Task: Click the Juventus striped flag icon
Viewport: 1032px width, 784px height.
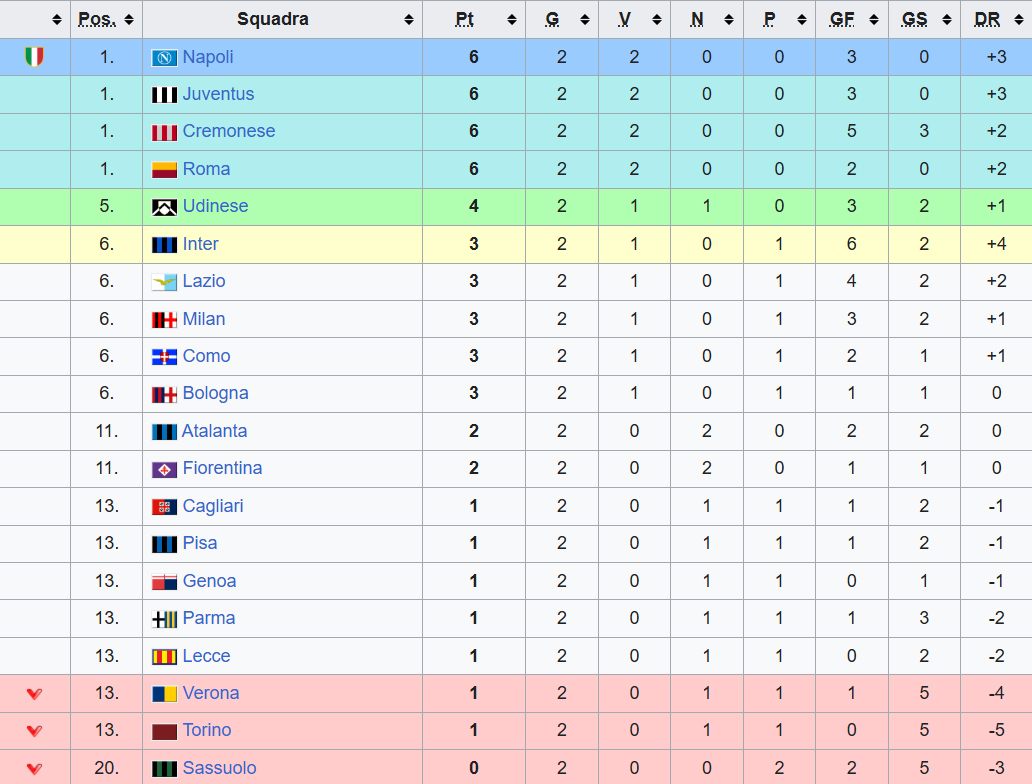Action: click(x=164, y=95)
